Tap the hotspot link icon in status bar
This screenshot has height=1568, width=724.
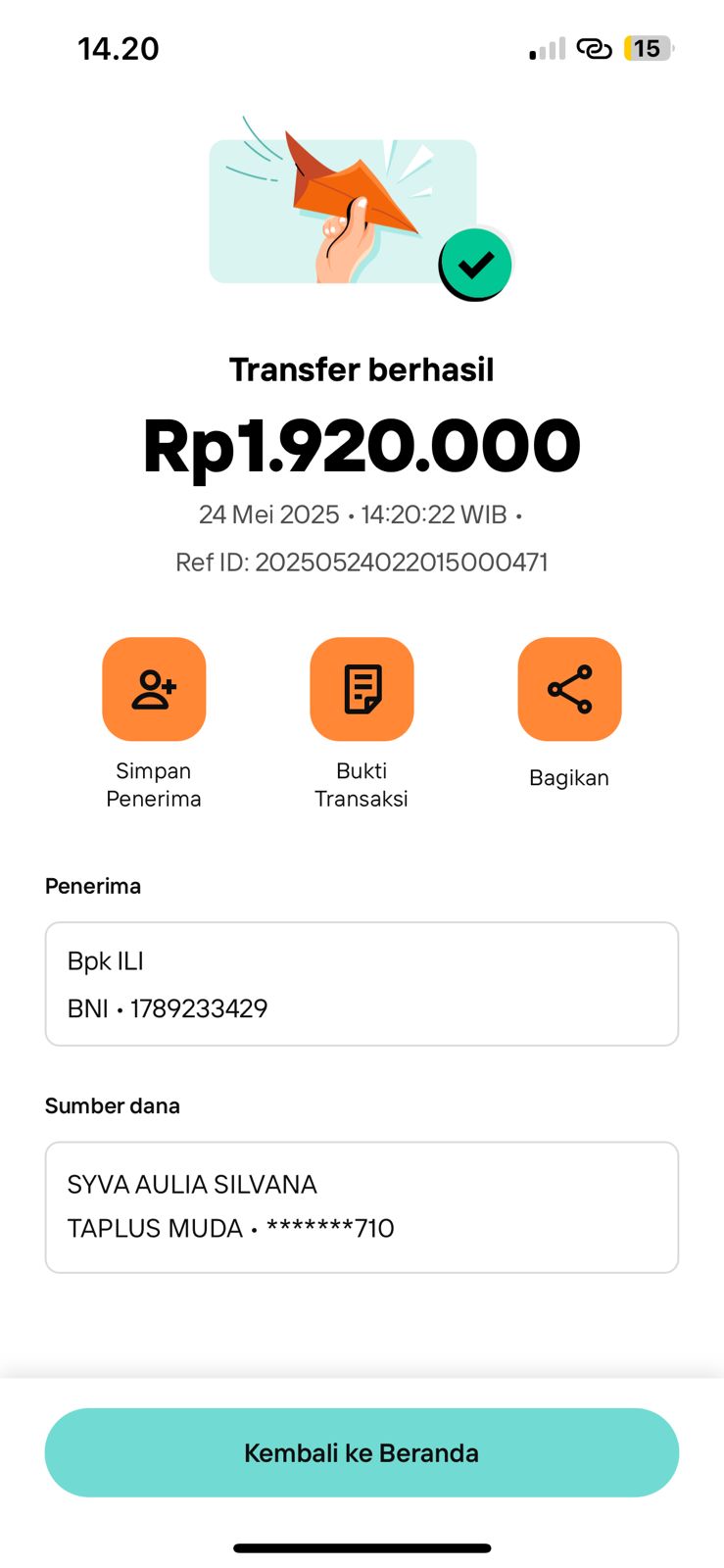pyautogui.click(x=594, y=48)
